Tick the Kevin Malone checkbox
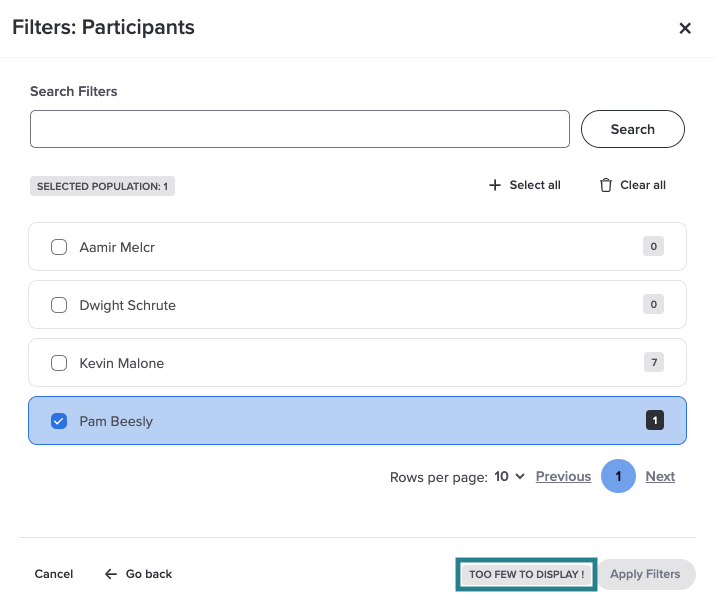The image size is (716, 609). pyautogui.click(x=59, y=363)
